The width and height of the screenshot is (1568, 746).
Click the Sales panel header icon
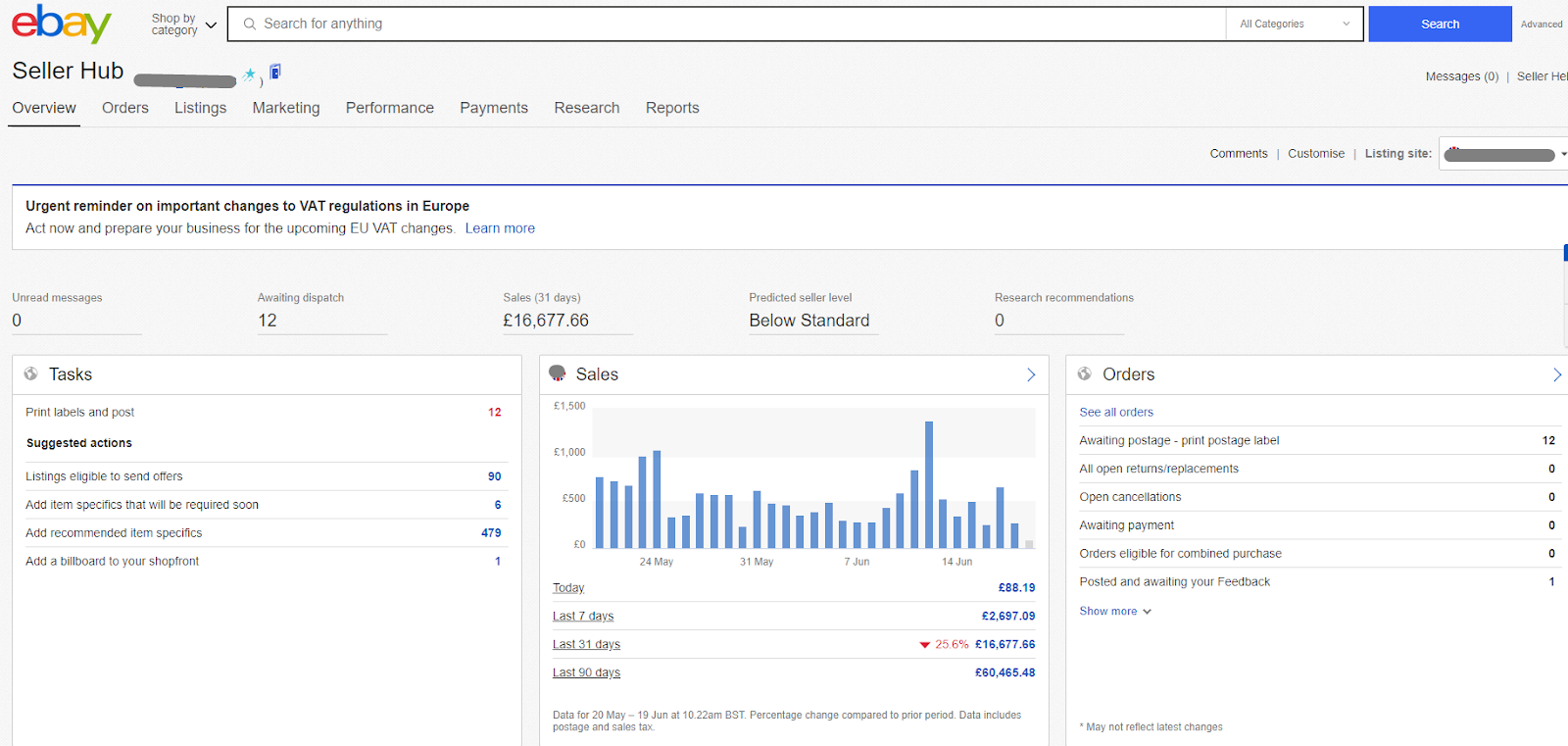558,373
